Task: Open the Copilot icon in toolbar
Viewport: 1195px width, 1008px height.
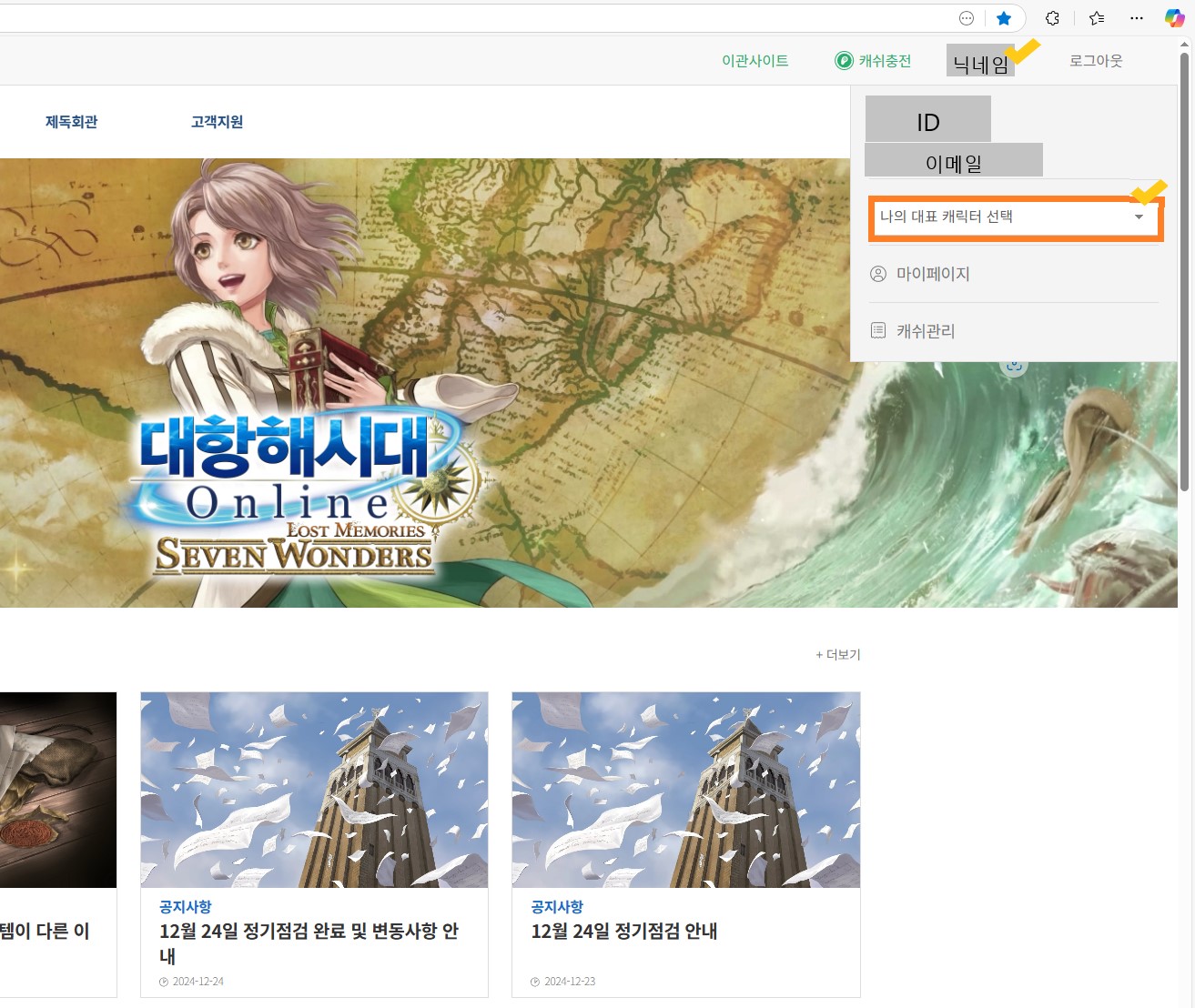Action: click(1175, 18)
